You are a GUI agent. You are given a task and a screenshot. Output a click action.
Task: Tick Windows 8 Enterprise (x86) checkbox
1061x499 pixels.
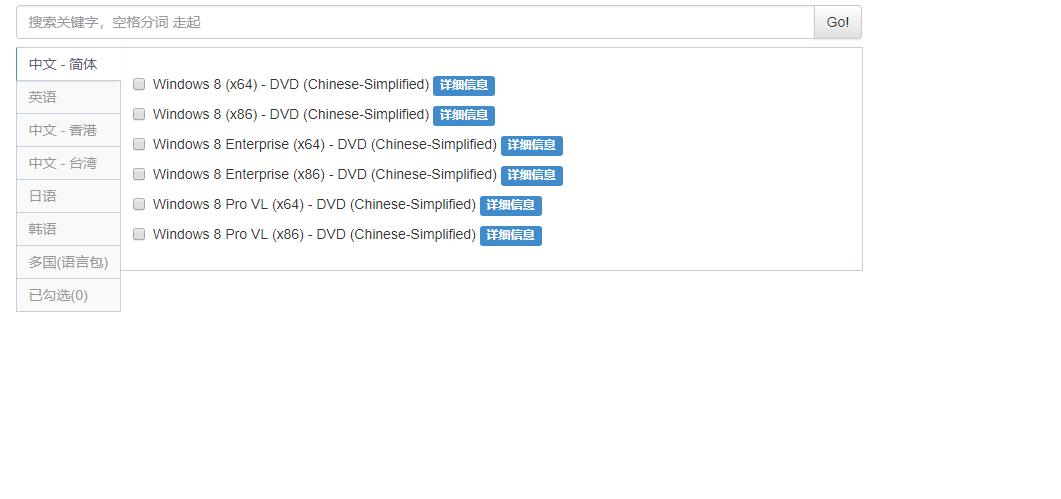139,174
